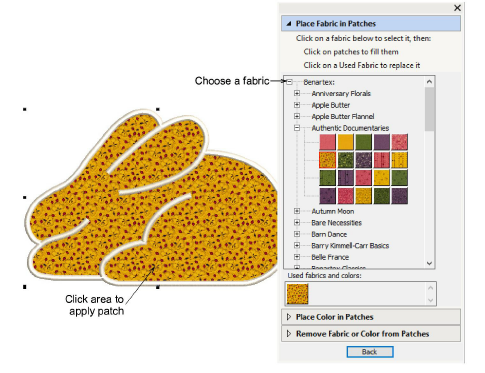The height and width of the screenshot is (373, 485).
Task: Select the Belle France tree item
Action: (330, 257)
